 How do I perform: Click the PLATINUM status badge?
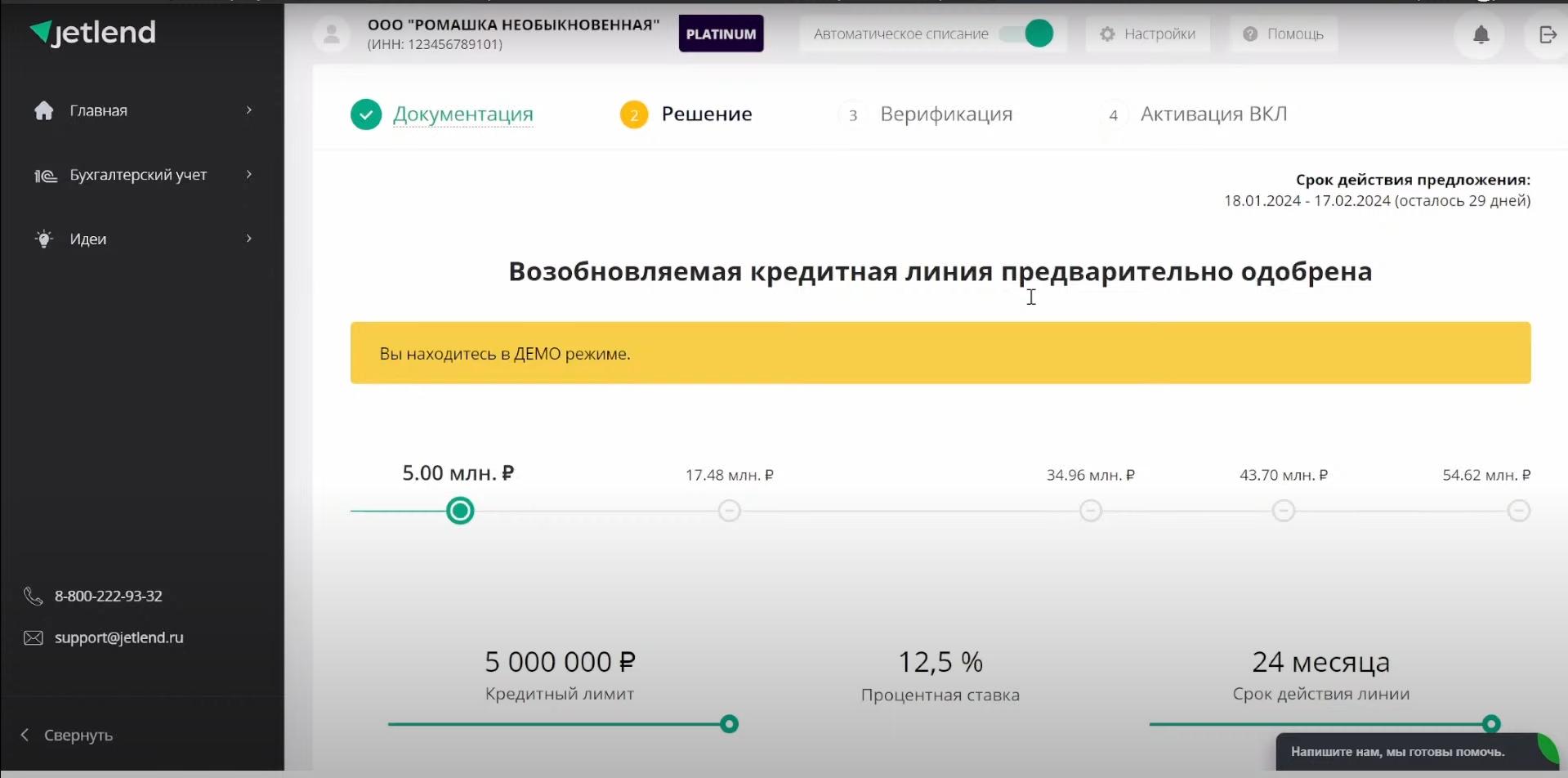click(x=721, y=34)
